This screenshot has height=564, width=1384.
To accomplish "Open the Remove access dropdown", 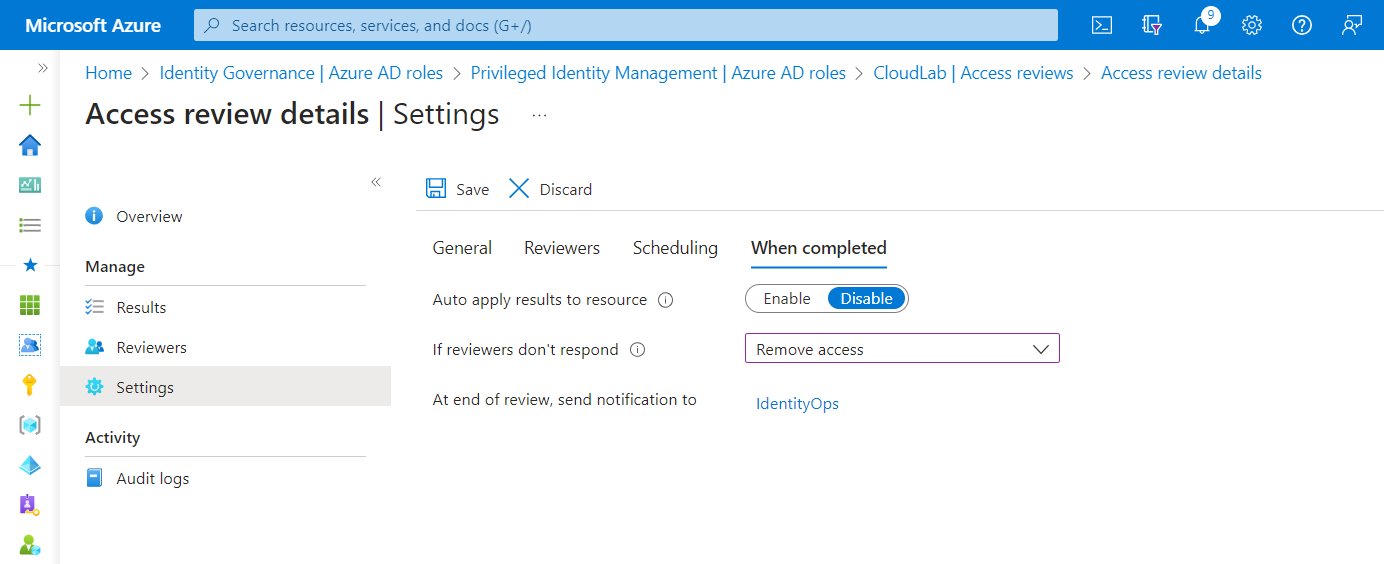I will pos(902,349).
